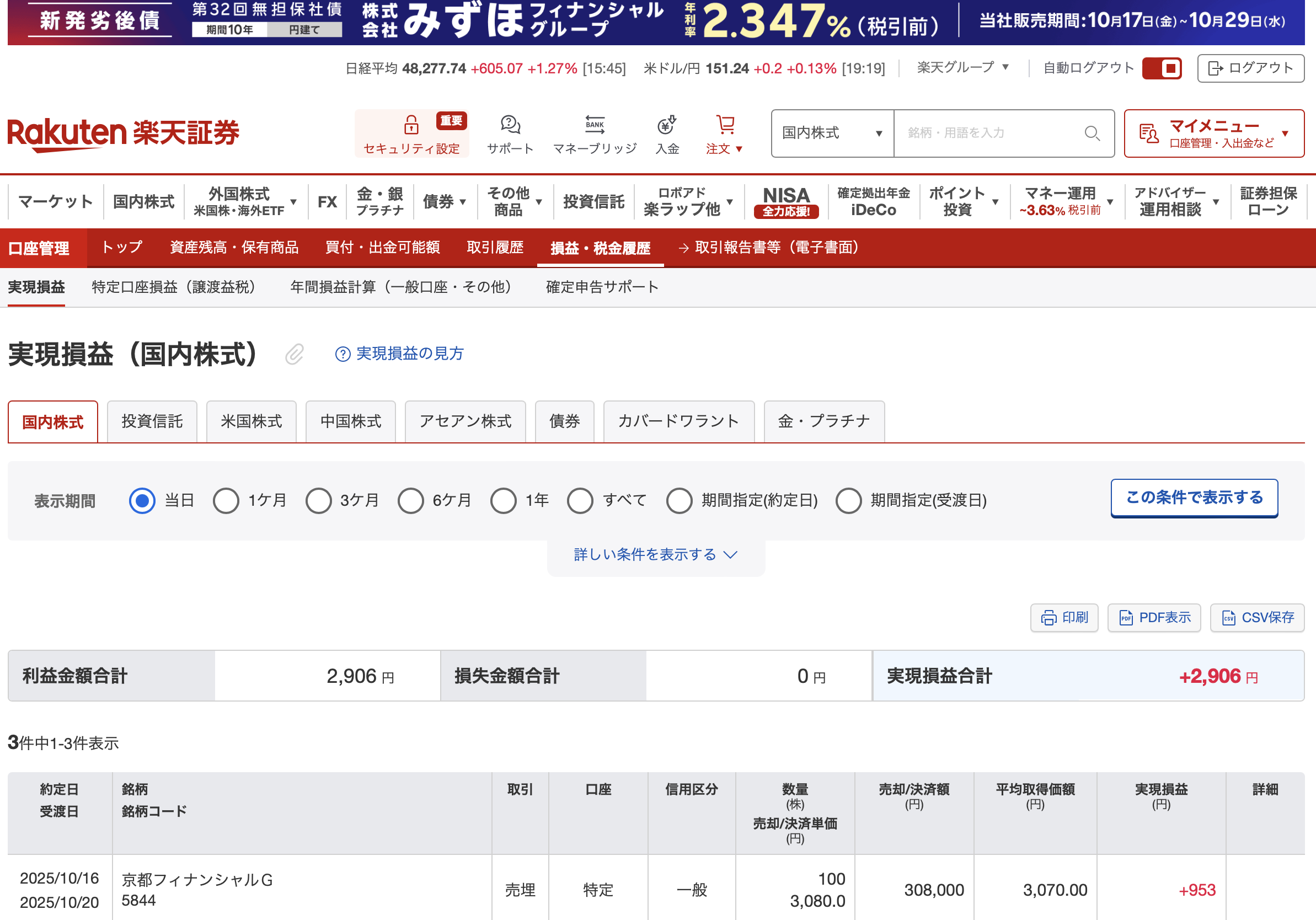This screenshot has height=920, width=1316.
Task: Click the この条件で表示する button
Action: [1194, 498]
